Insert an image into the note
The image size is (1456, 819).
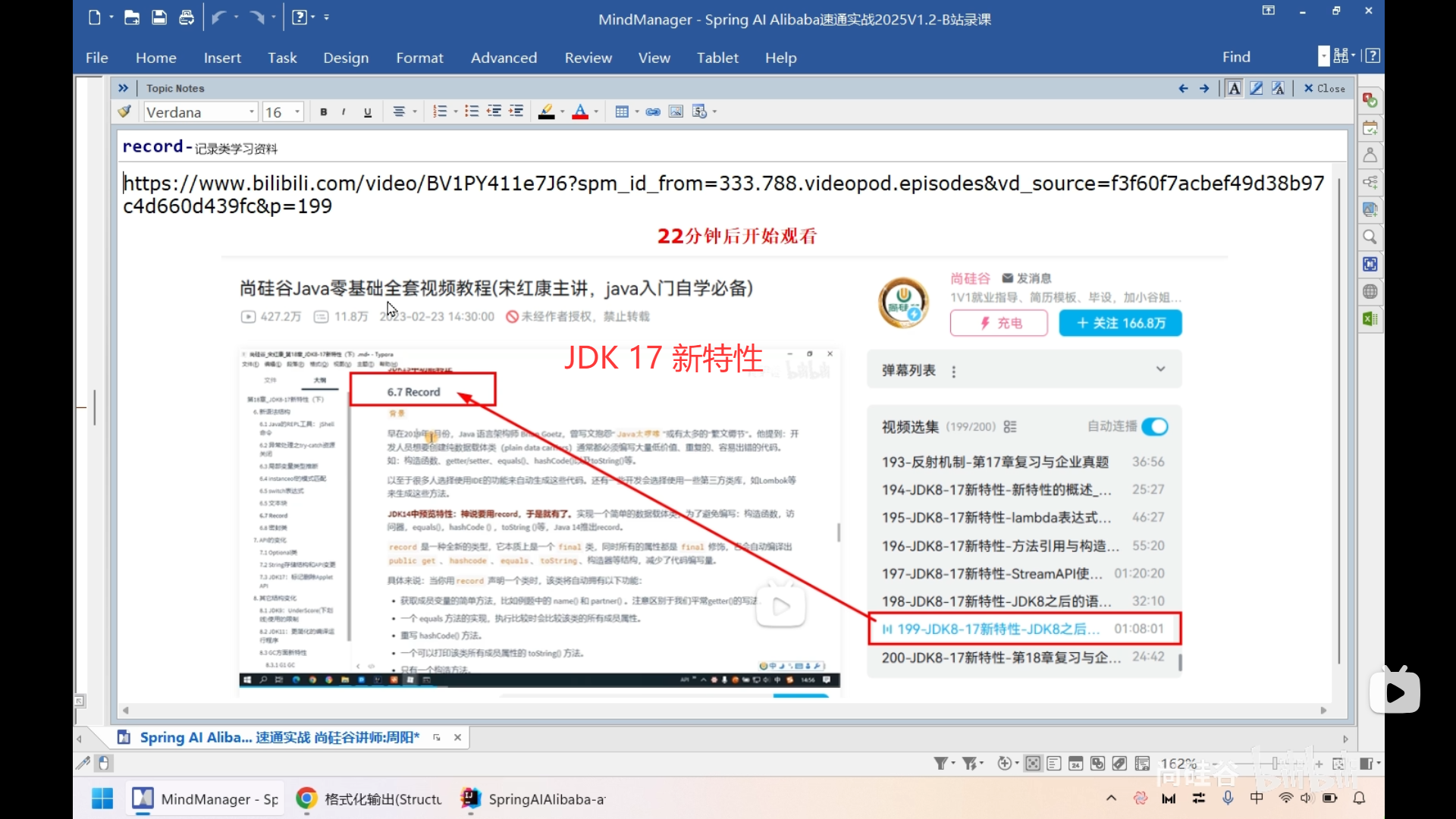click(675, 111)
